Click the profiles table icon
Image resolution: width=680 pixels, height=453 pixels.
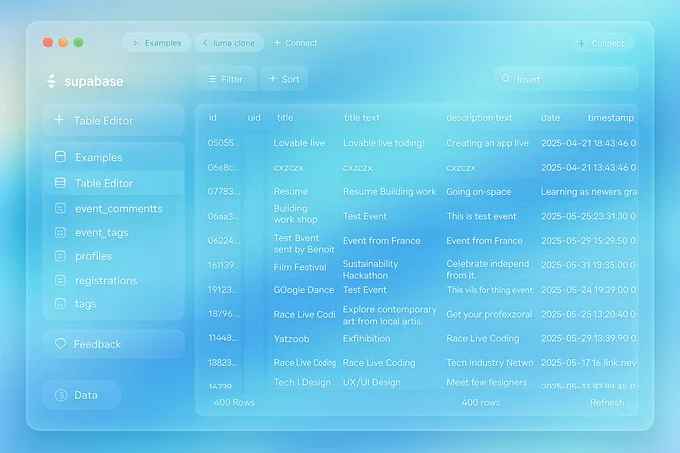(x=60, y=256)
